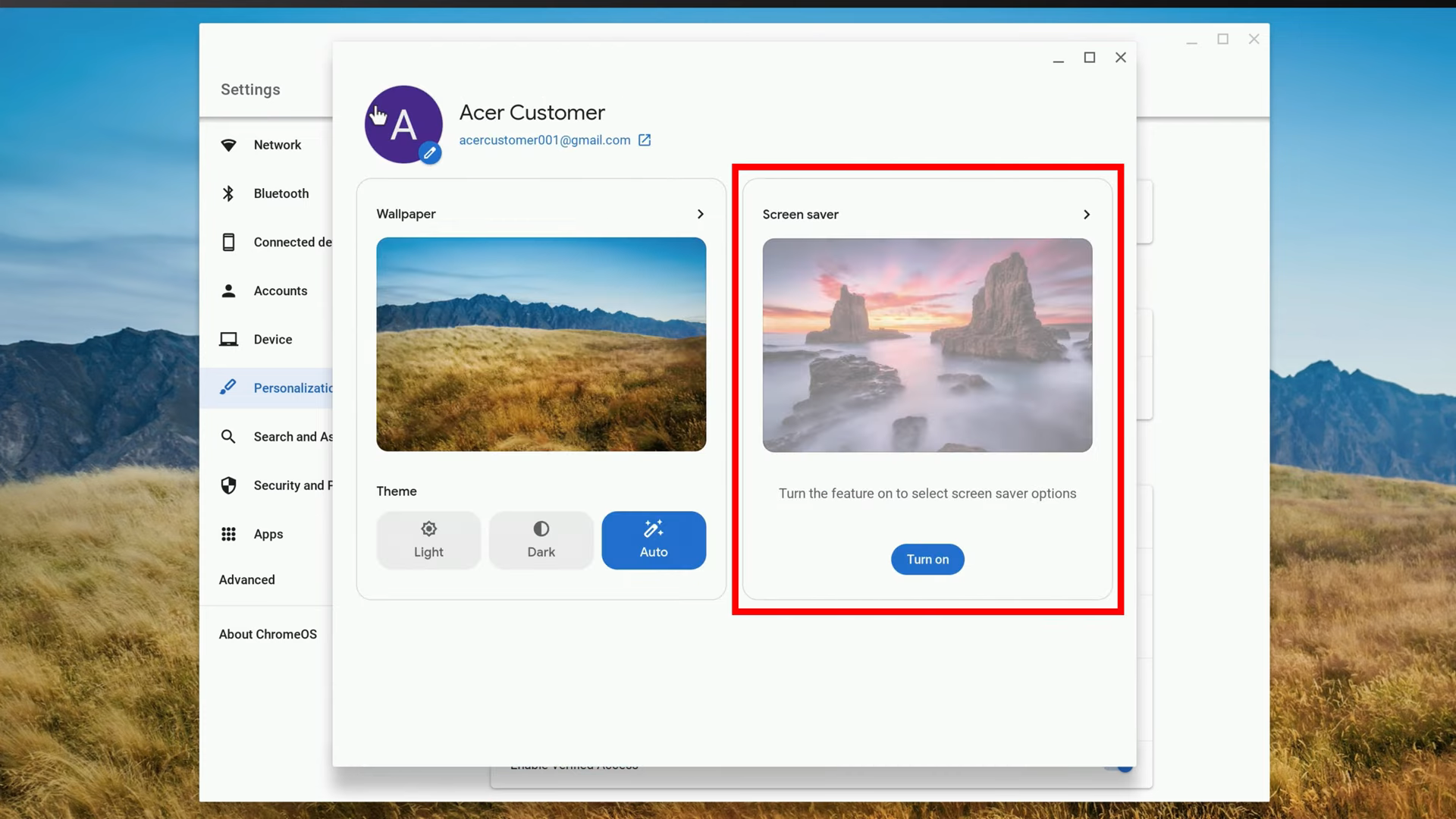Switch theme to Dark mode
The height and width of the screenshot is (819, 1456).
tap(541, 540)
